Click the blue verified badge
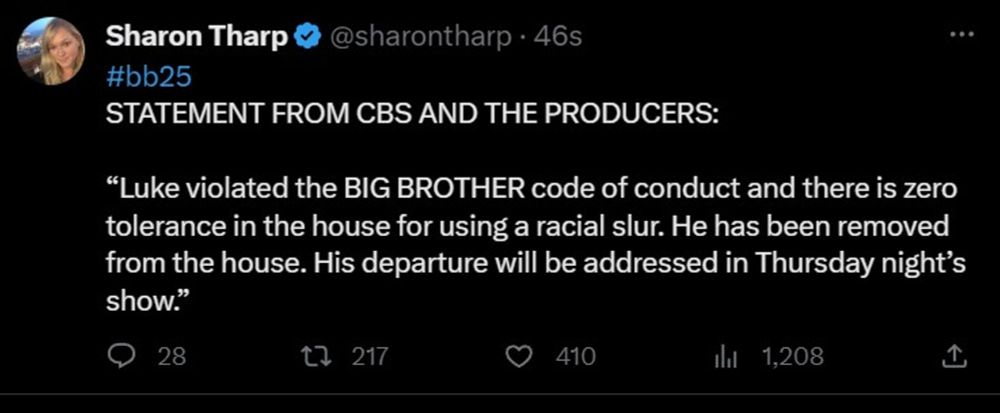The height and width of the screenshot is (413, 1000). pyautogui.click(x=308, y=37)
